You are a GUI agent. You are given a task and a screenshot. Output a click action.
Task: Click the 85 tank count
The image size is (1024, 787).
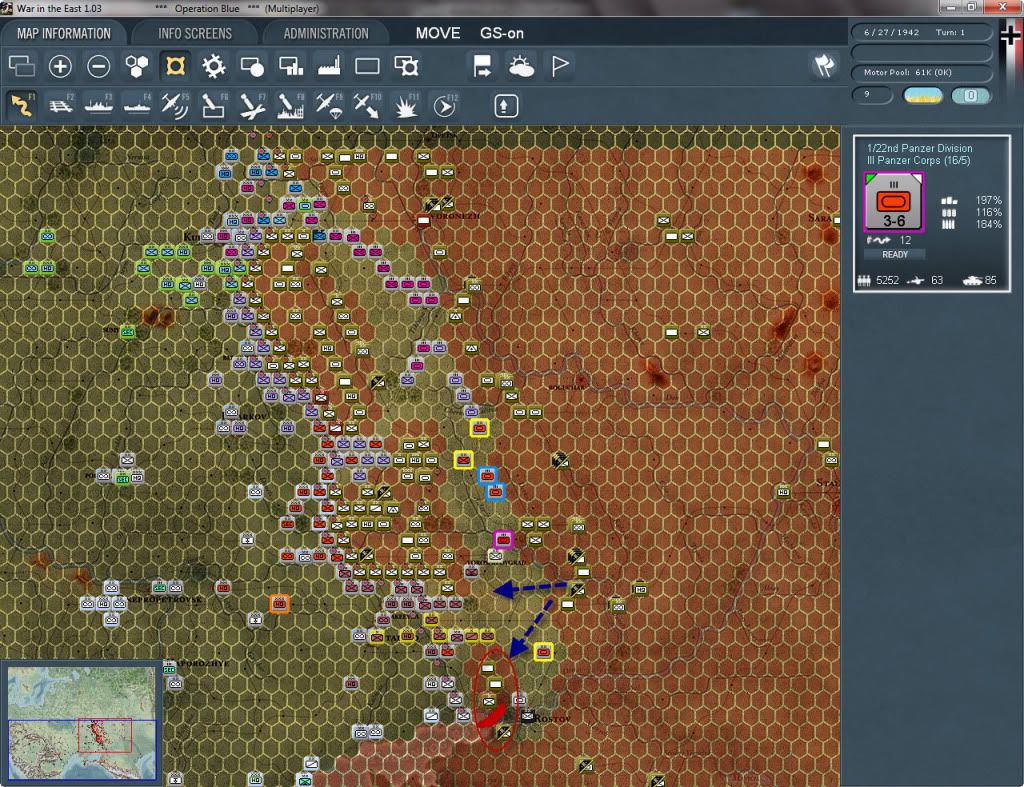click(990, 280)
